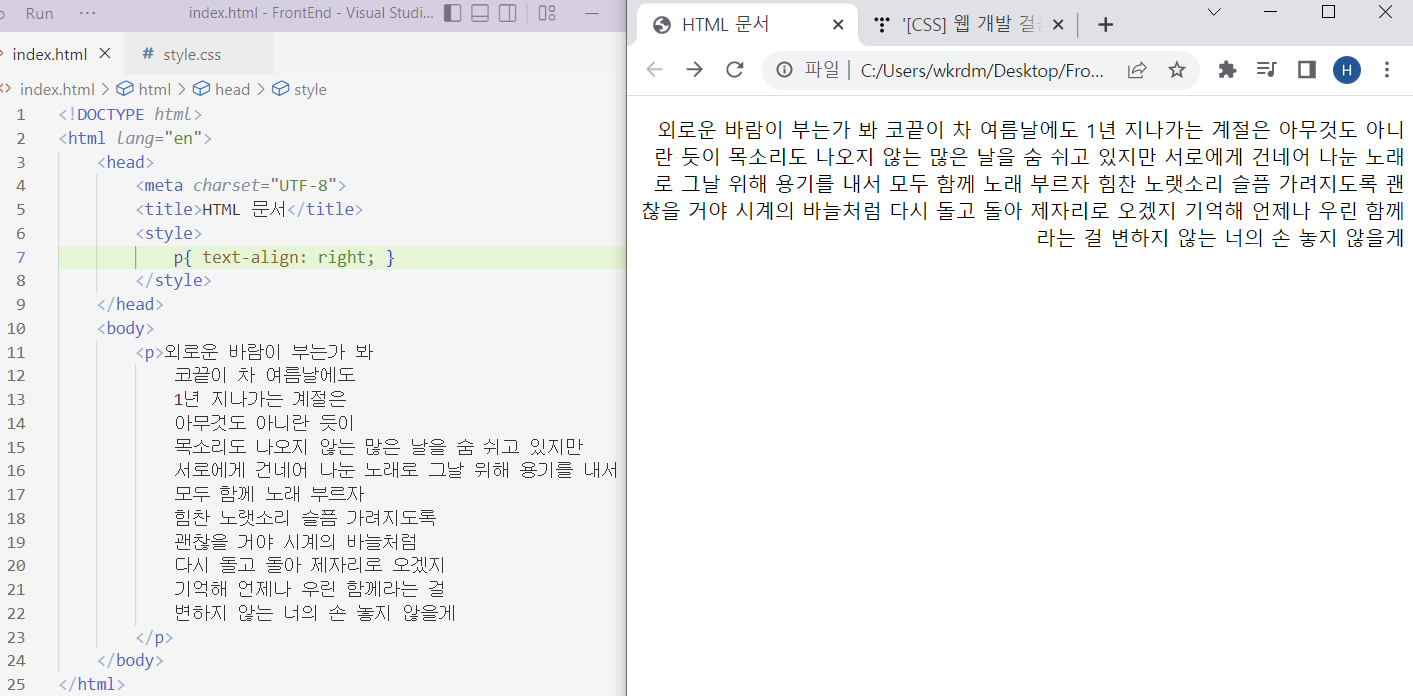
Task: Select the head breadcrumb item
Action: 222,89
